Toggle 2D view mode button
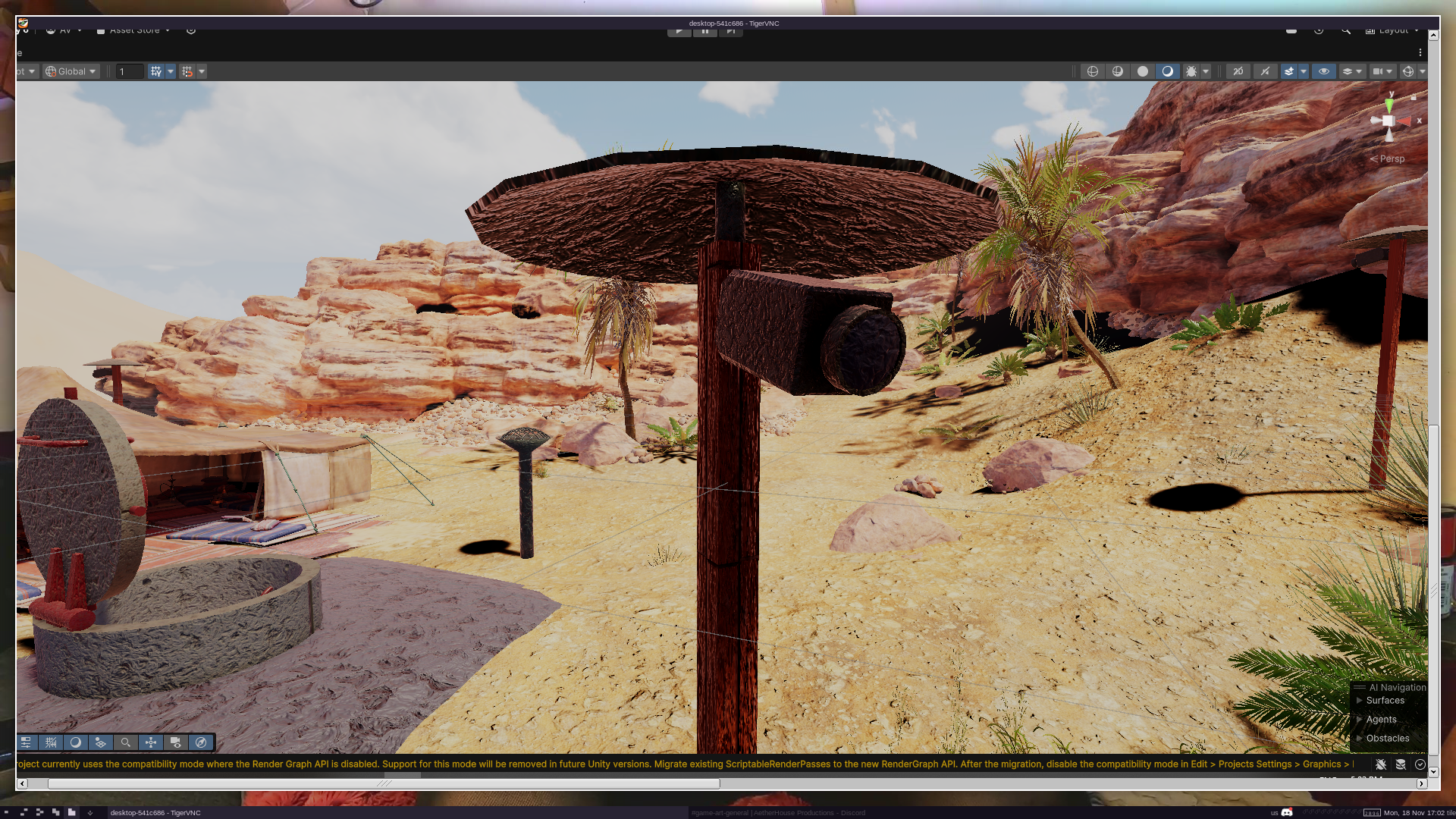 (x=1238, y=71)
